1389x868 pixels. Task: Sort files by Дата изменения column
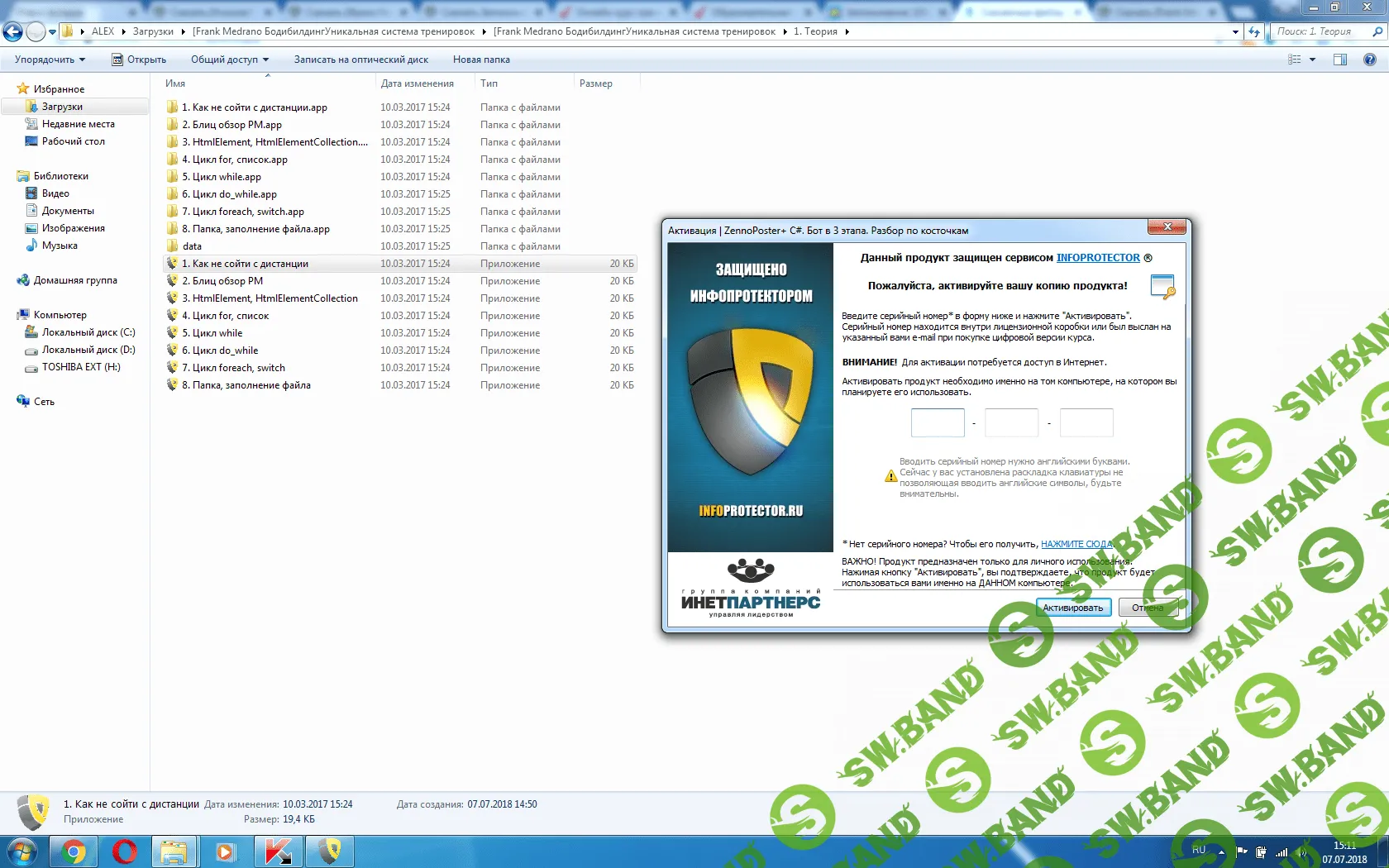coord(417,83)
